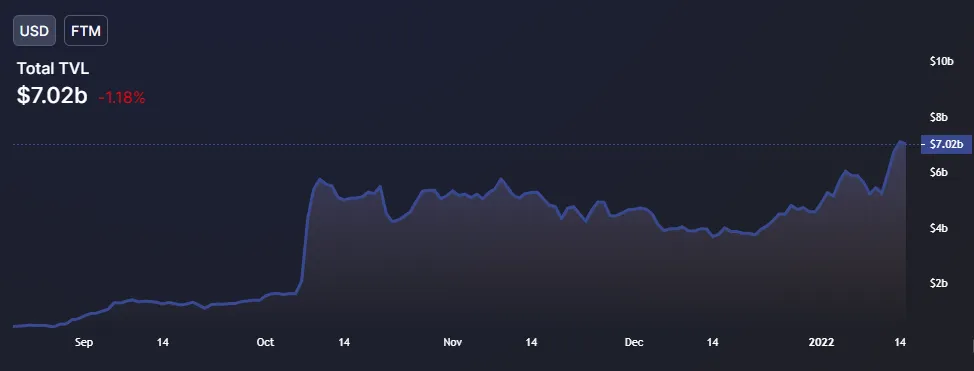Image resolution: width=974 pixels, height=371 pixels.
Task: Click the $4b y-axis label
Action: click(x=939, y=228)
